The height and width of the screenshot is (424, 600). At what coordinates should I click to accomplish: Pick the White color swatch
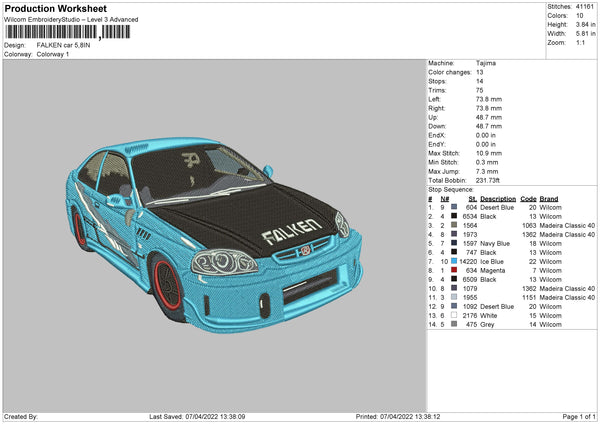(454, 315)
